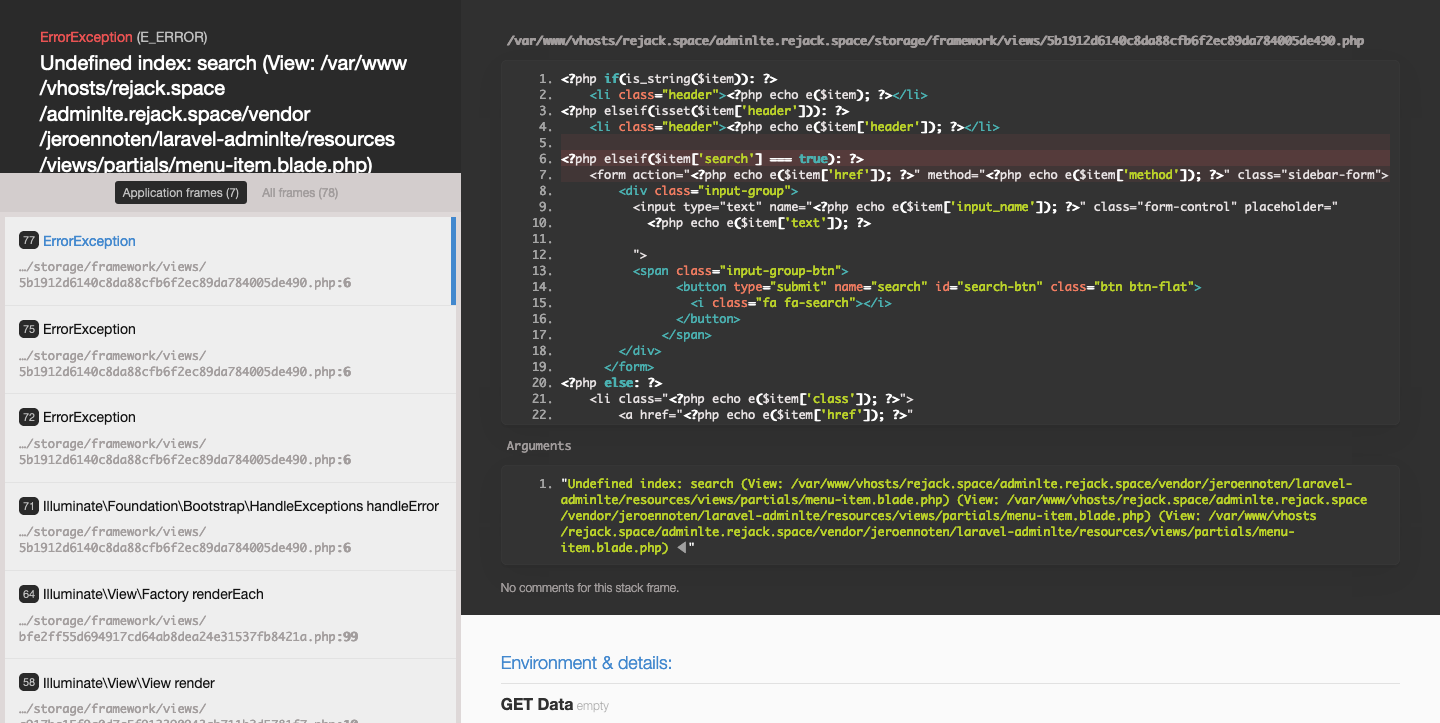
Task: Click code line 15 with fa fa-search icon tag
Action: pyautogui.click(x=791, y=302)
